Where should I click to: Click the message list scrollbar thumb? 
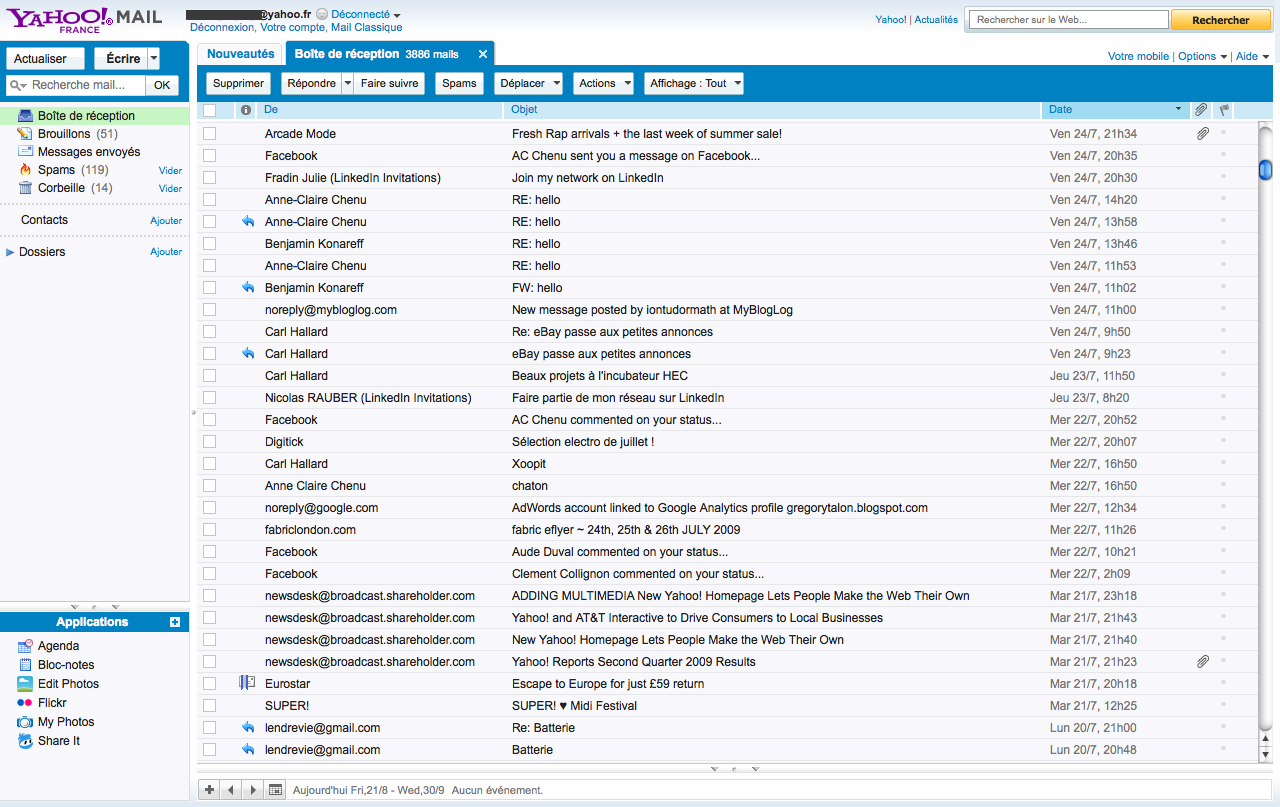point(1265,169)
